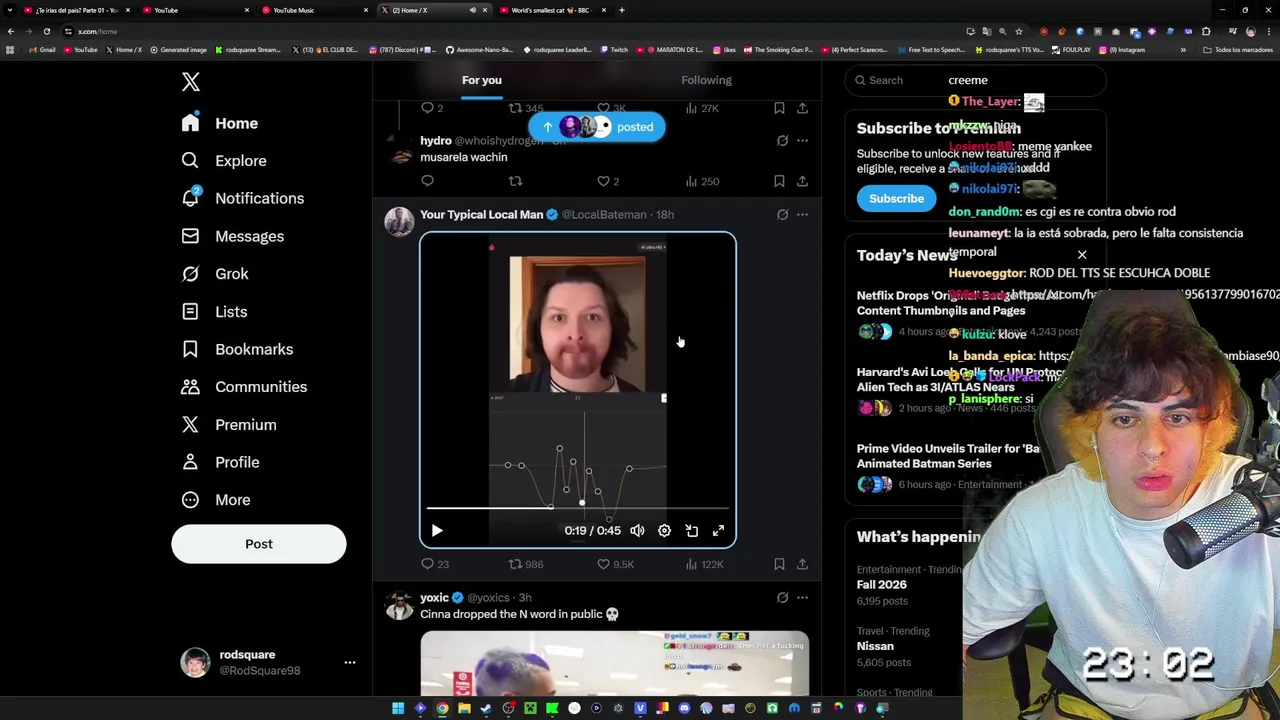Open Premium in the left sidebar
Screen dimensions: 1280x720
click(x=229, y=425)
